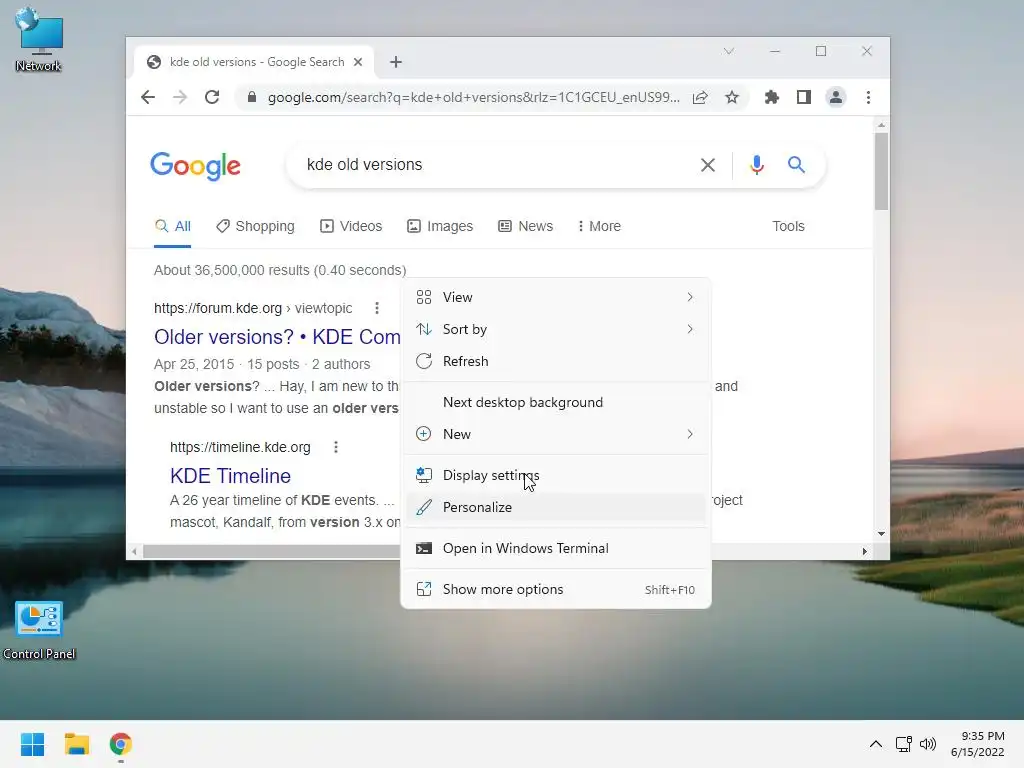Toggle Chrome's side panel icon
This screenshot has width=1024, height=768.
[804, 97]
